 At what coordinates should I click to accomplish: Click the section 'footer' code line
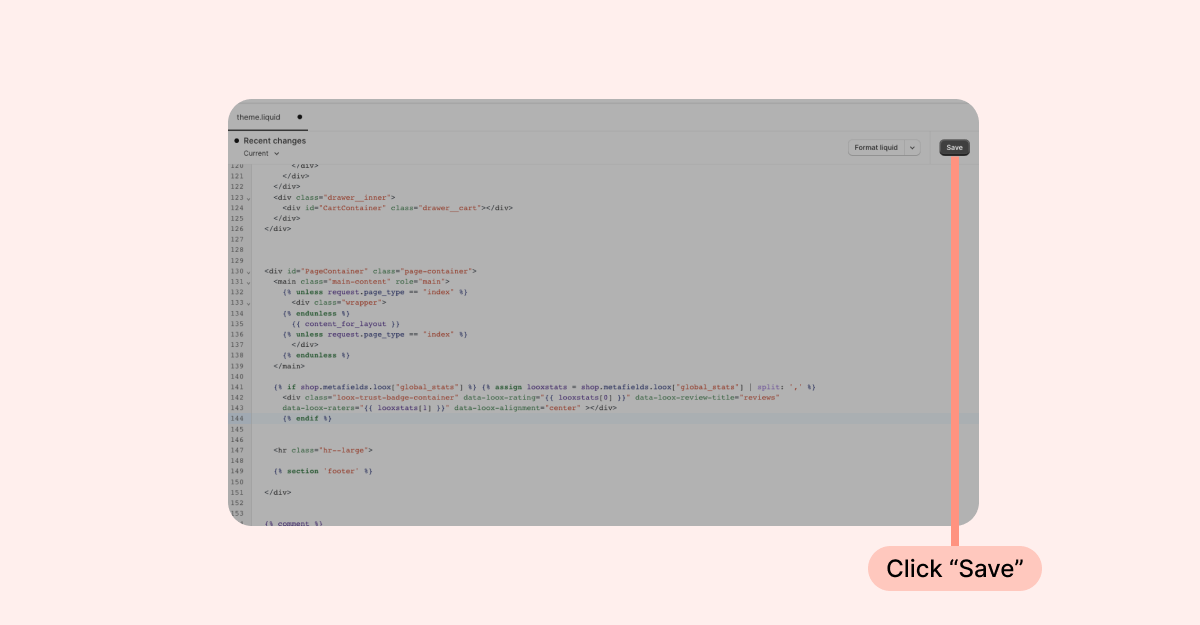point(322,471)
